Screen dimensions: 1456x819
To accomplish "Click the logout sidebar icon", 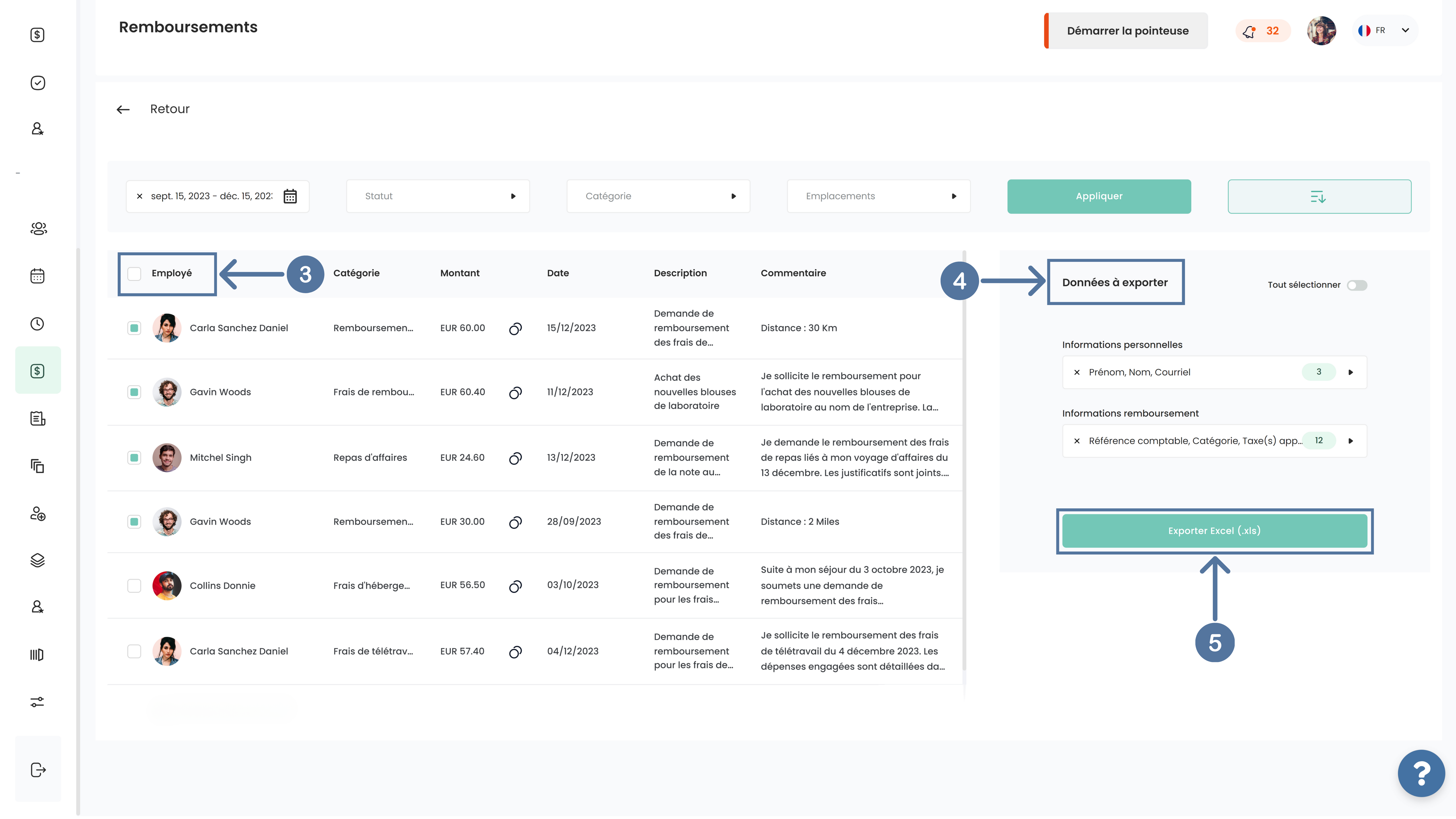I will (38, 770).
